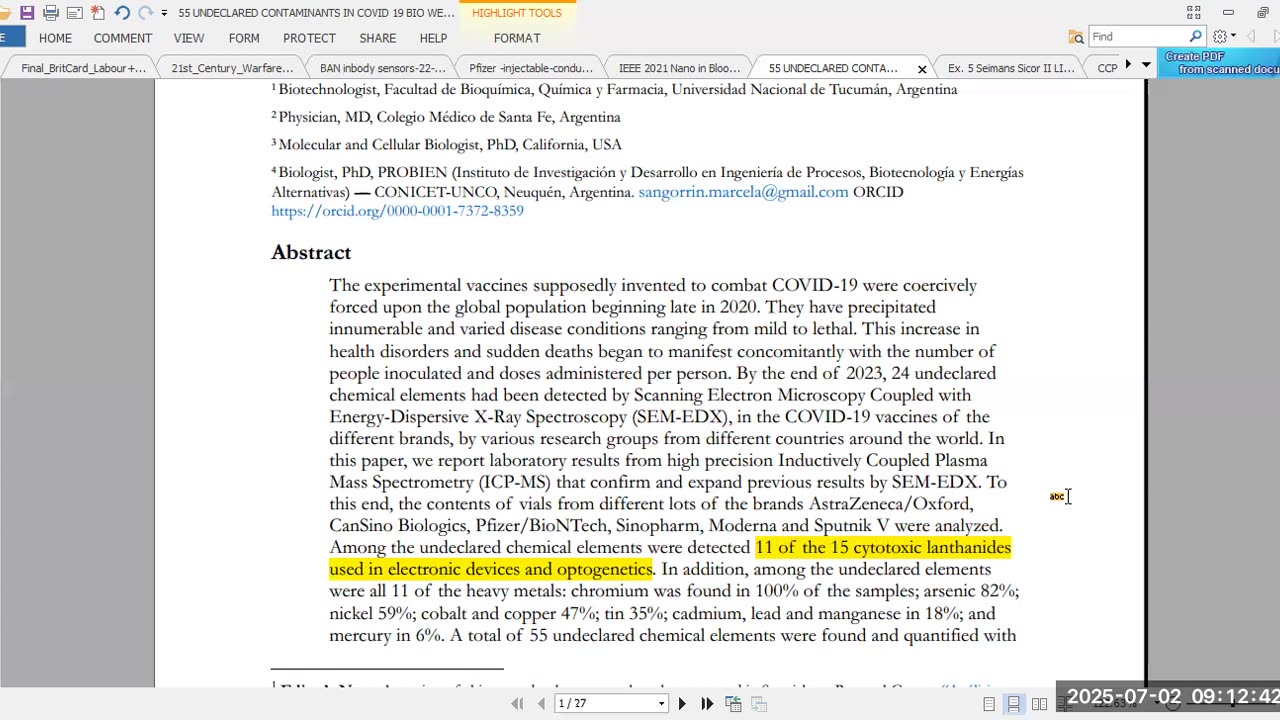
Task: Open the PROTECT ribbon tab
Action: tap(309, 38)
